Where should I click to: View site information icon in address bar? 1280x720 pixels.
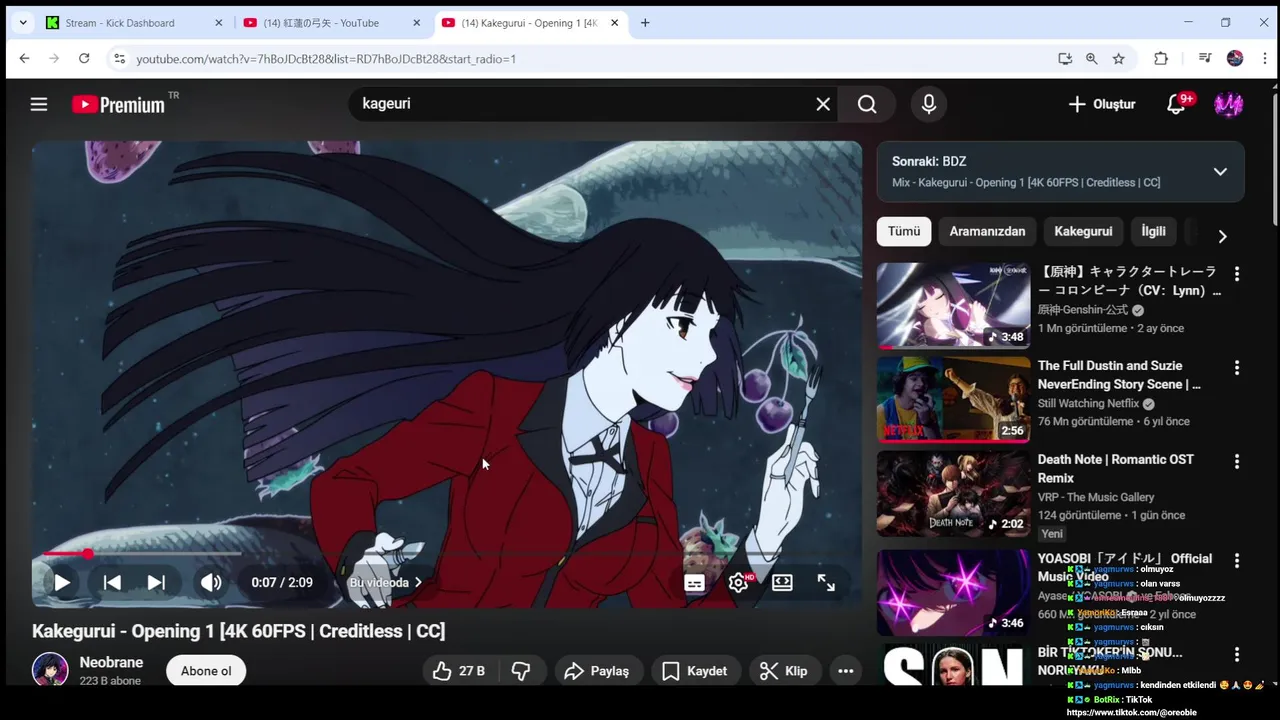pyautogui.click(x=119, y=59)
